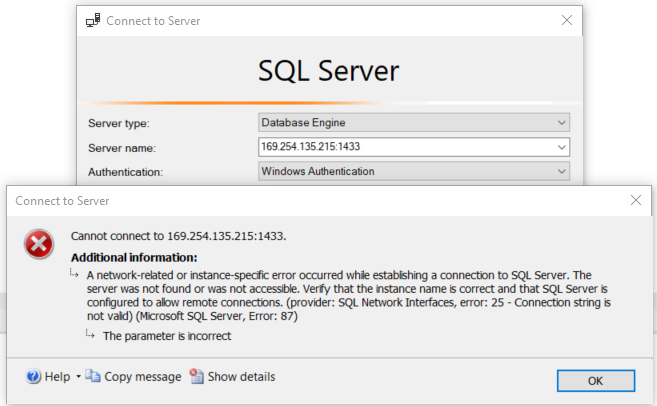Close the Connect to Server window
657x406 pixels.
point(566,20)
